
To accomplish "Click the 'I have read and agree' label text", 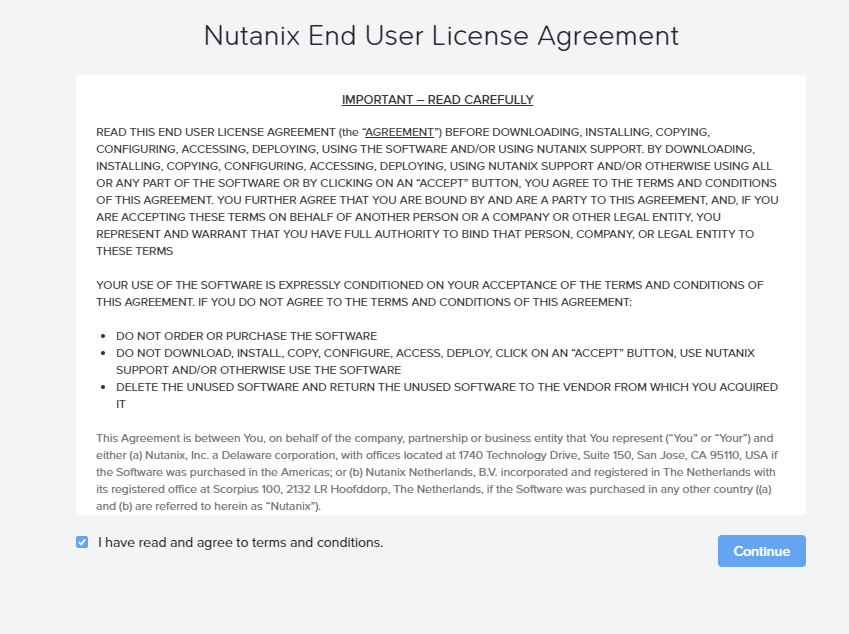I will click(240, 543).
